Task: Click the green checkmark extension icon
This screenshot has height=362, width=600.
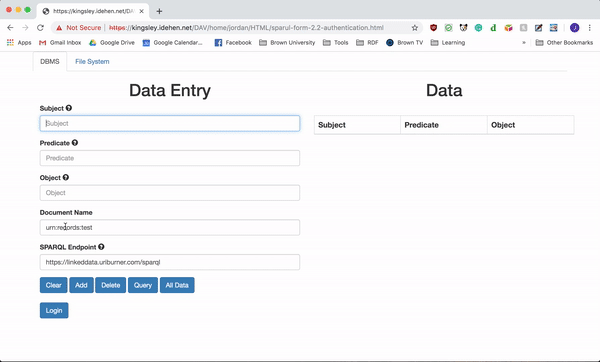Action: pos(448,28)
